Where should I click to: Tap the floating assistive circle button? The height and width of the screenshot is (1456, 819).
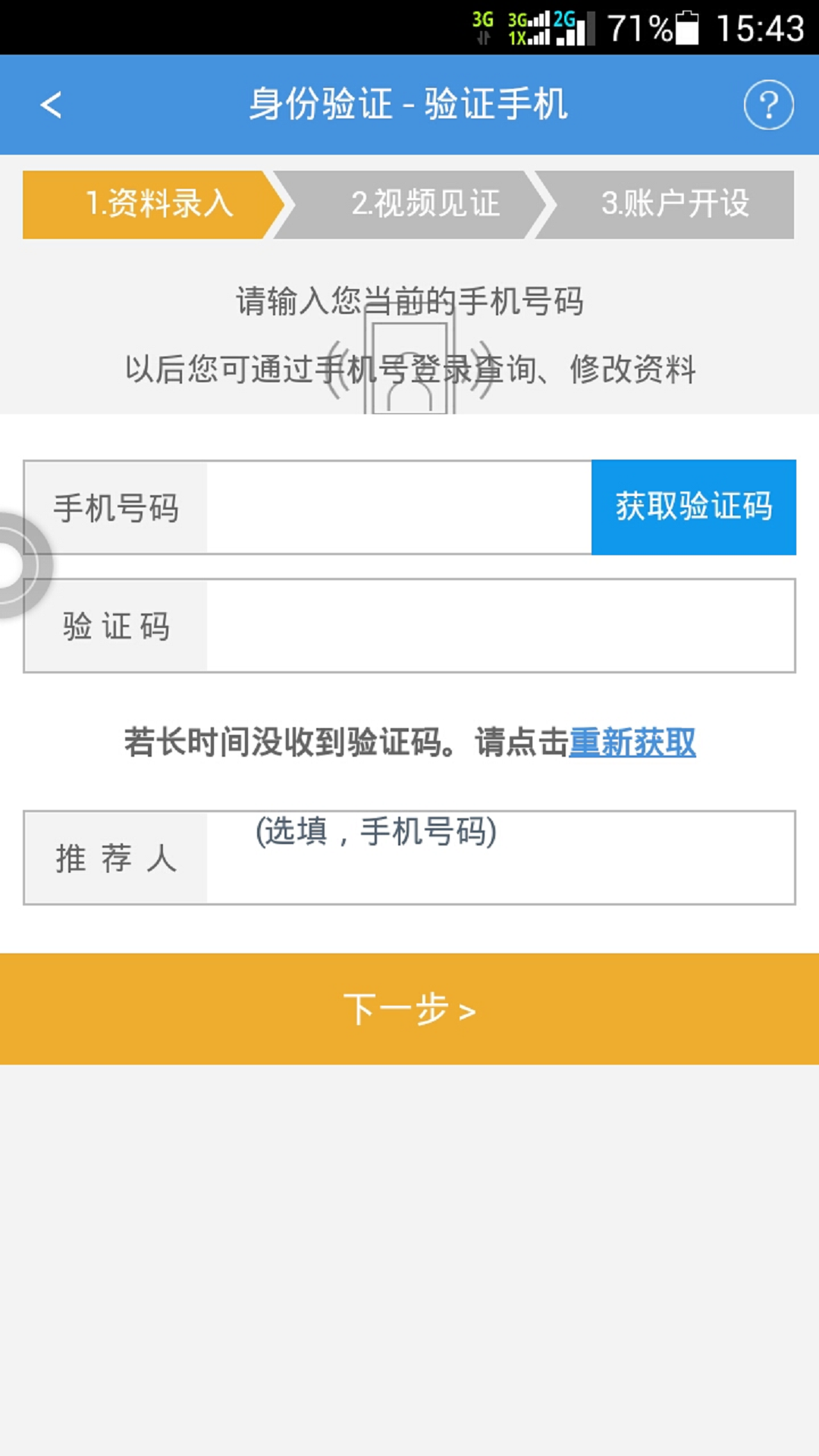[x=14, y=565]
